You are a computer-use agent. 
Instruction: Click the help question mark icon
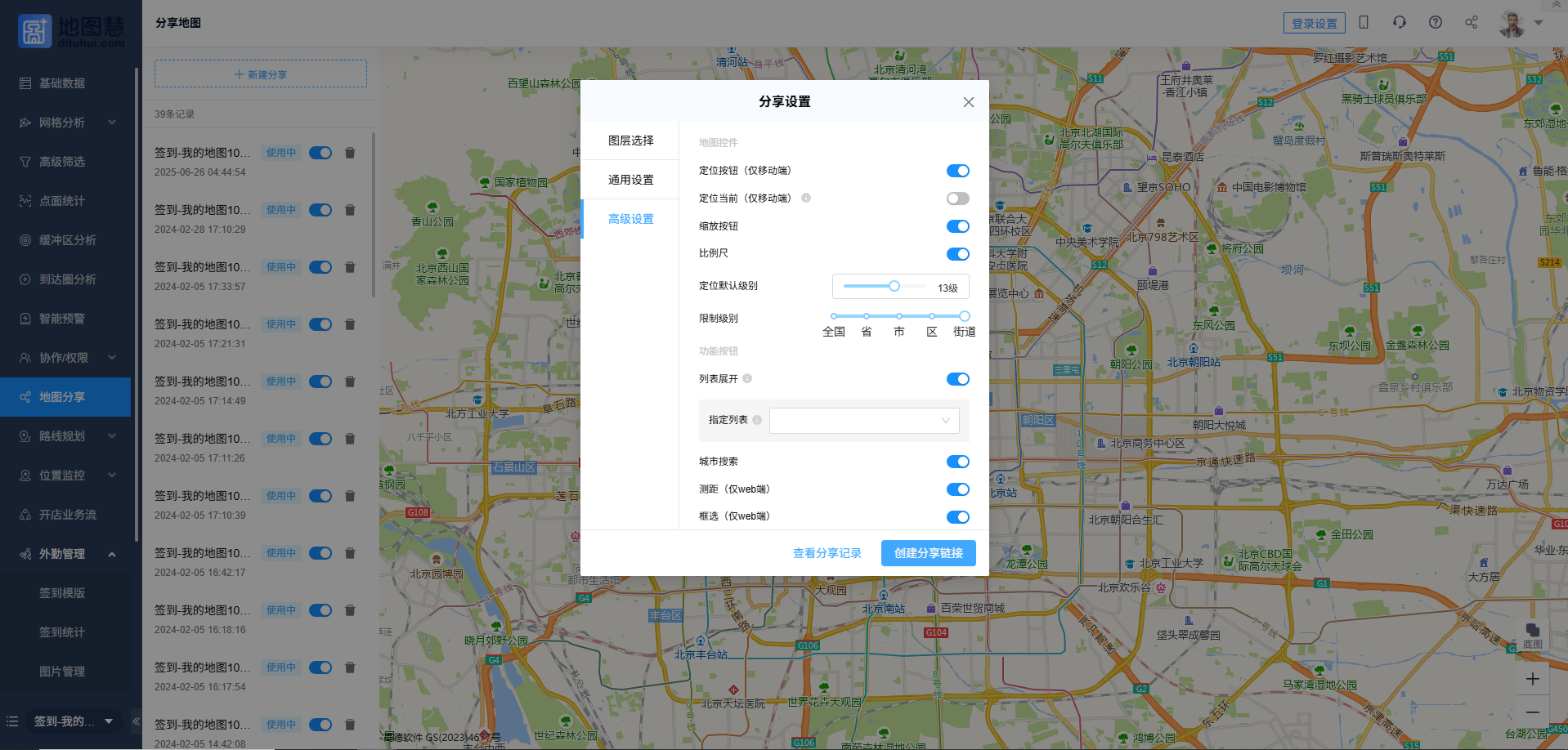(1436, 23)
